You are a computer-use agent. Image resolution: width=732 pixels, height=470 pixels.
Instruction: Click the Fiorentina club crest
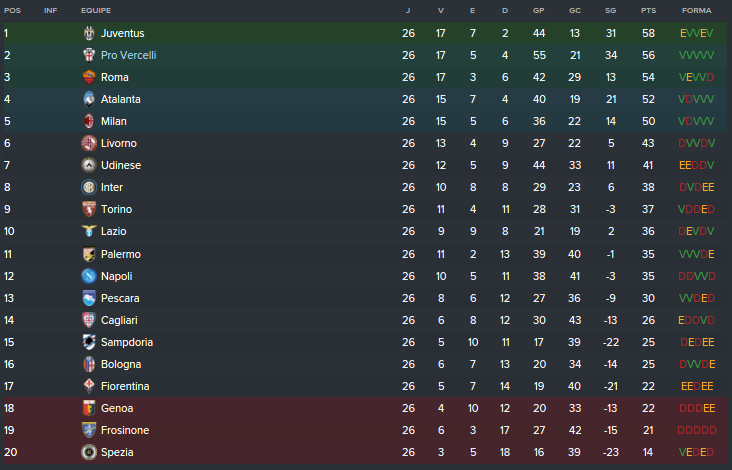pos(89,386)
